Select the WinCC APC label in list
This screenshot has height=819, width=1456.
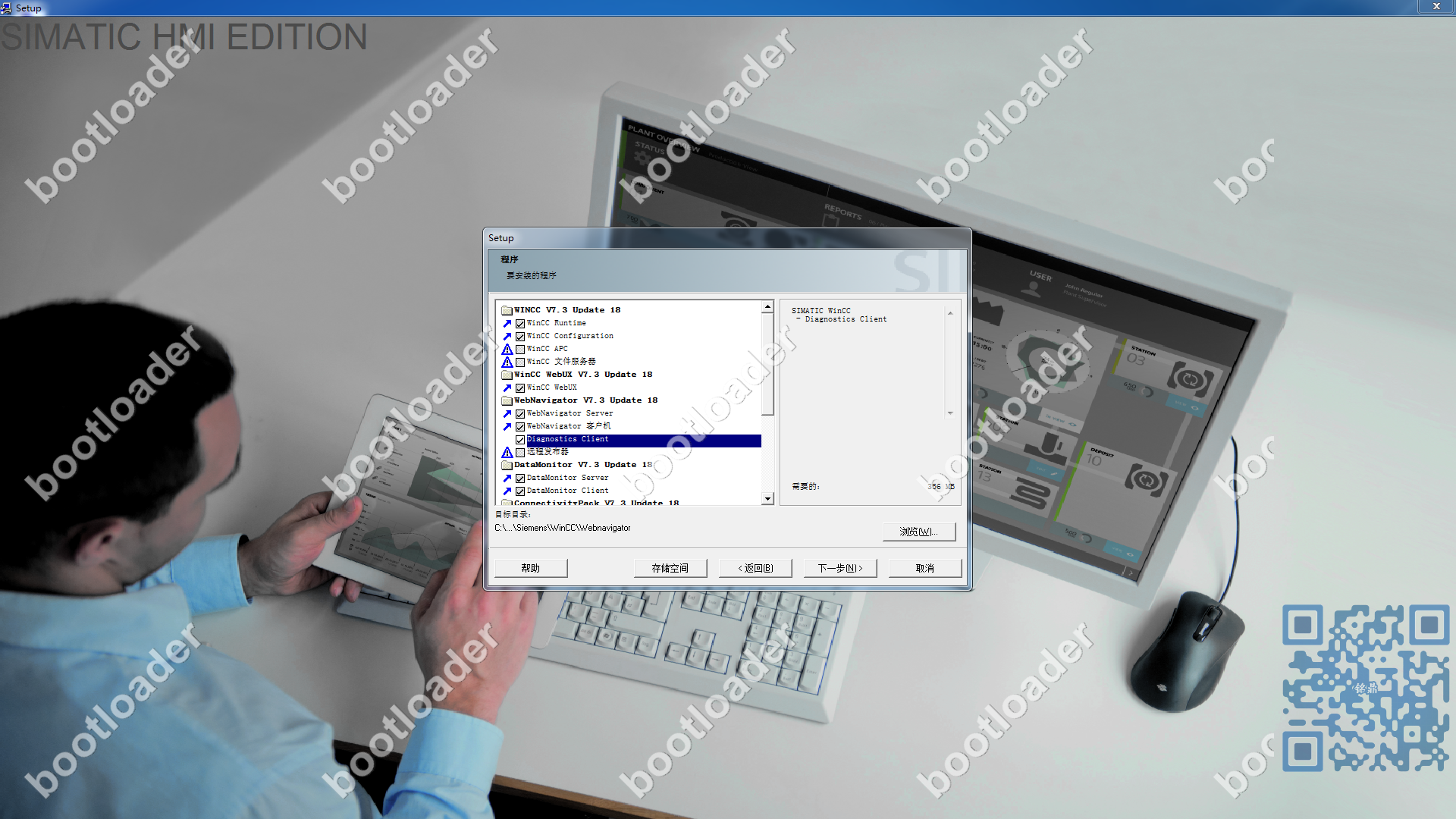point(547,349)
